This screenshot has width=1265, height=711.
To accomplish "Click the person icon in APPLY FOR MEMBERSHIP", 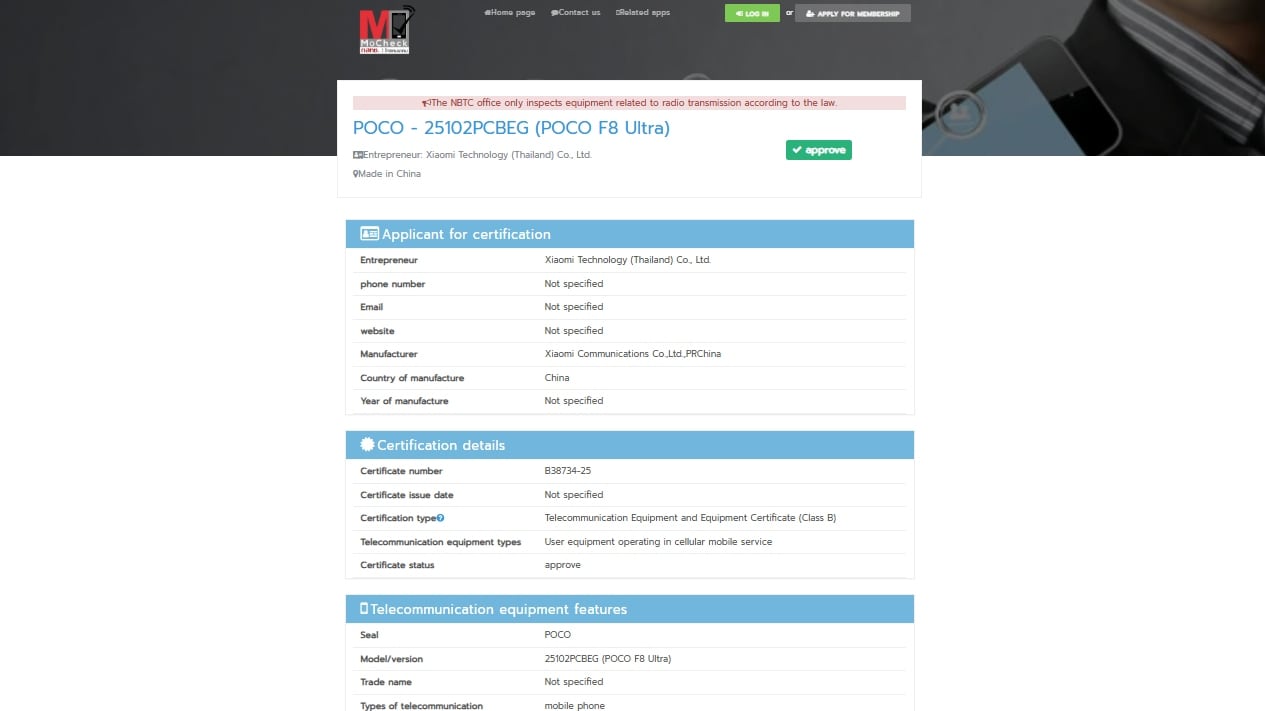I will click(810, 13).
